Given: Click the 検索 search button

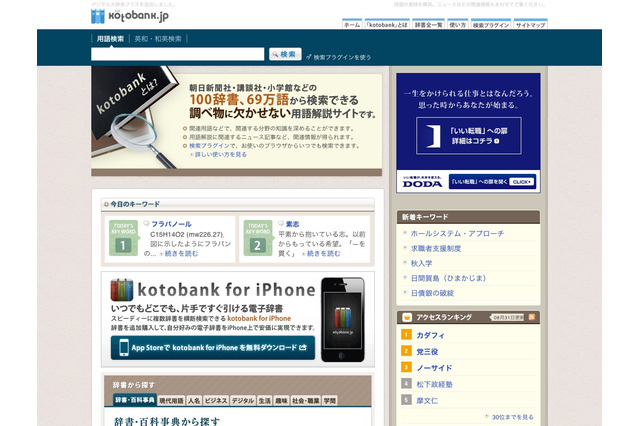Looking at the screenshot, I should coord(285,54).
